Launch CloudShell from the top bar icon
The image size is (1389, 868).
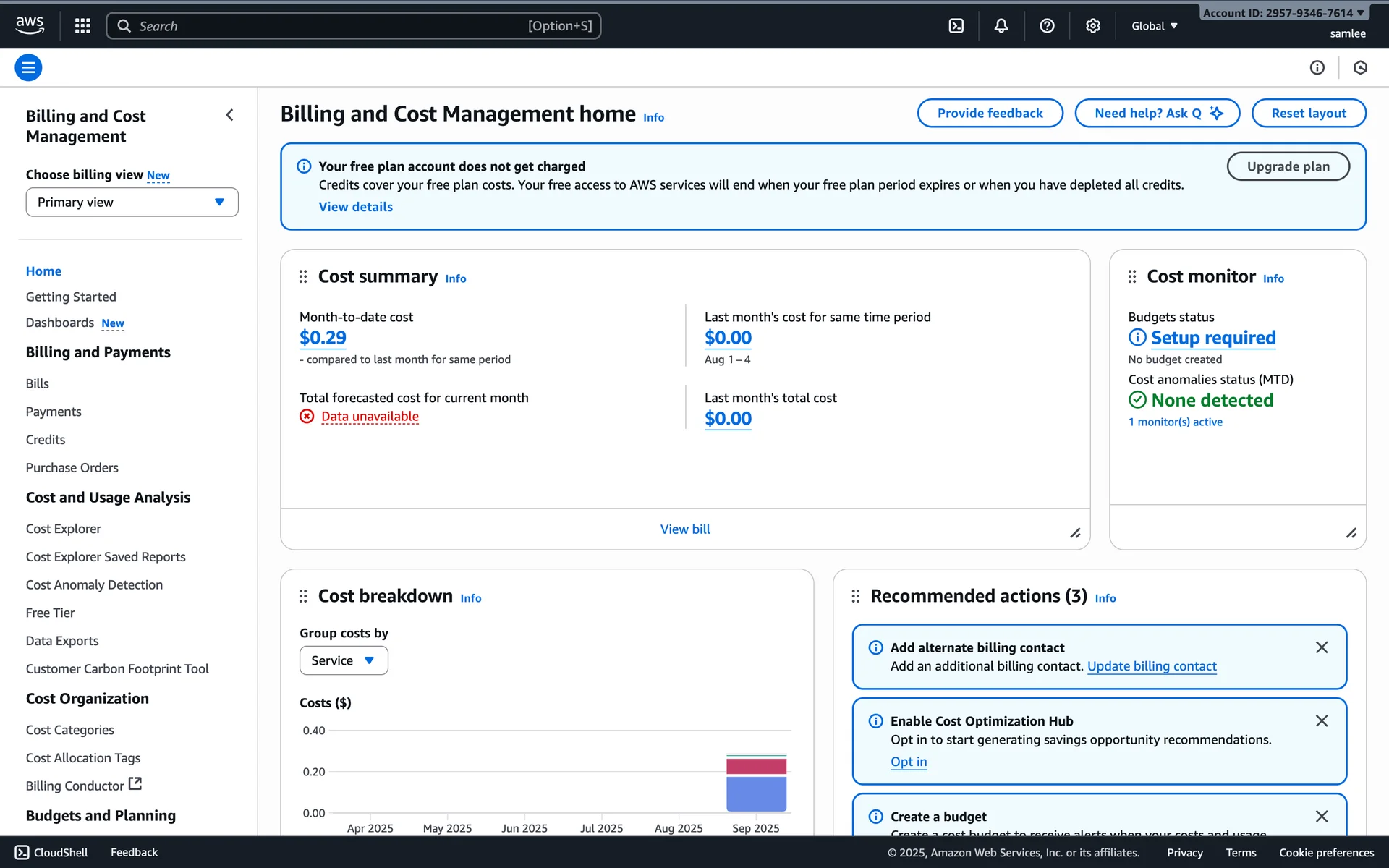point(956,26)
